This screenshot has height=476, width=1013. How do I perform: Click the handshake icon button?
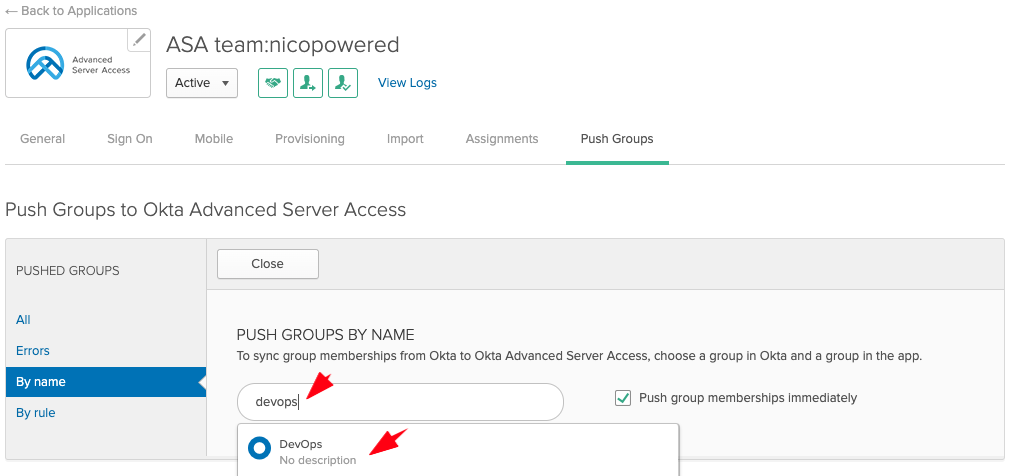tap(273, 83)
